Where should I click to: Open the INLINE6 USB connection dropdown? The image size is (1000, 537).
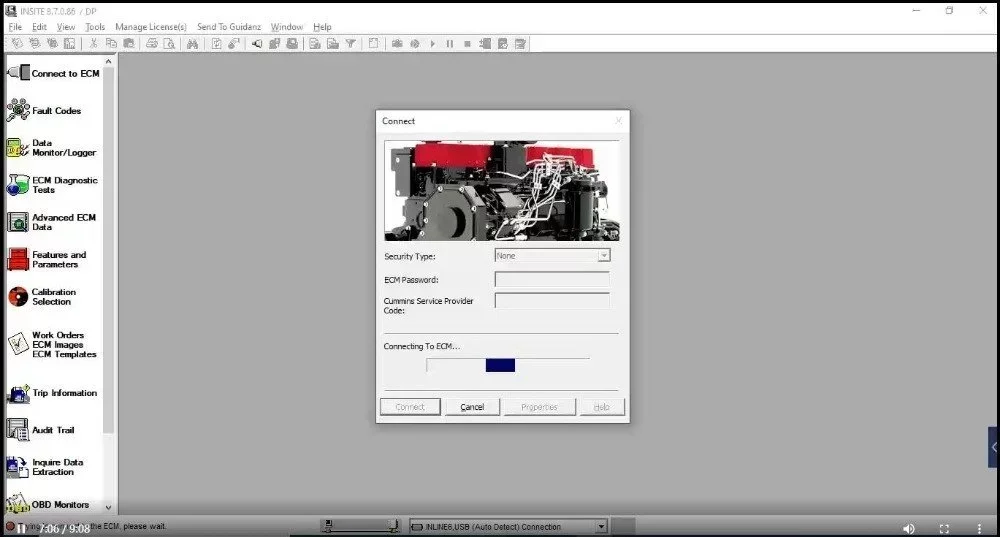coord(601,526)
